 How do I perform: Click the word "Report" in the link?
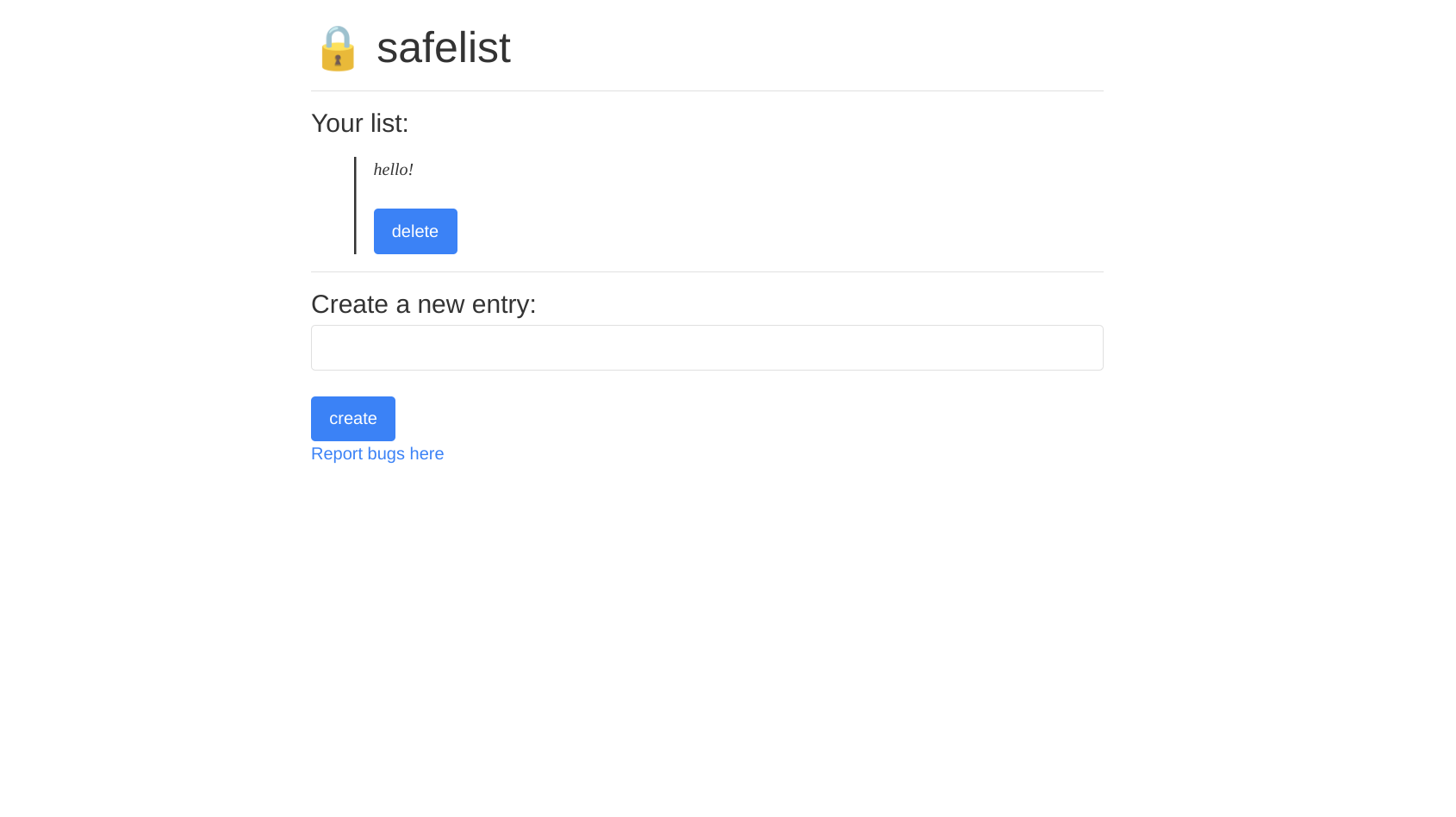pyautogui.click(x=337, y=453)
